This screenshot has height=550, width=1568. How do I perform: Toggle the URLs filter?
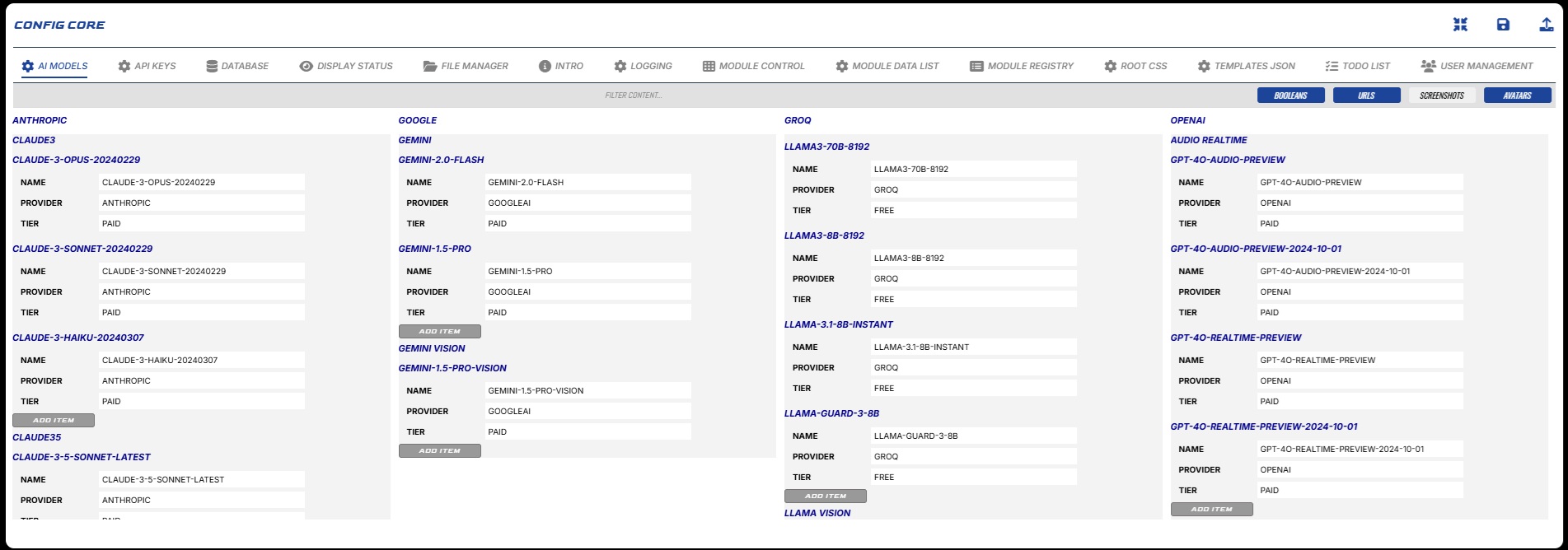1366,96
